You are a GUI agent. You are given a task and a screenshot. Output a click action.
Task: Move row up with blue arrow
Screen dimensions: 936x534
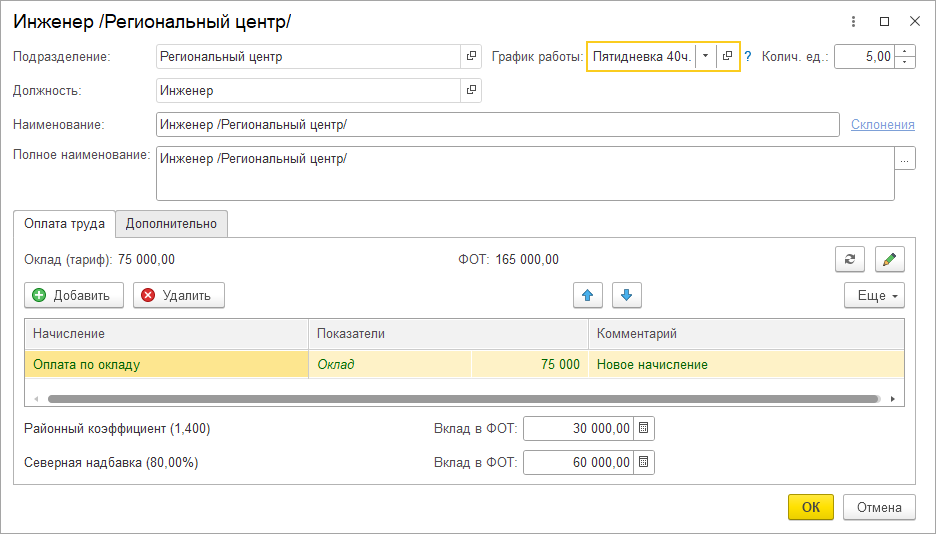pos(587,295)
